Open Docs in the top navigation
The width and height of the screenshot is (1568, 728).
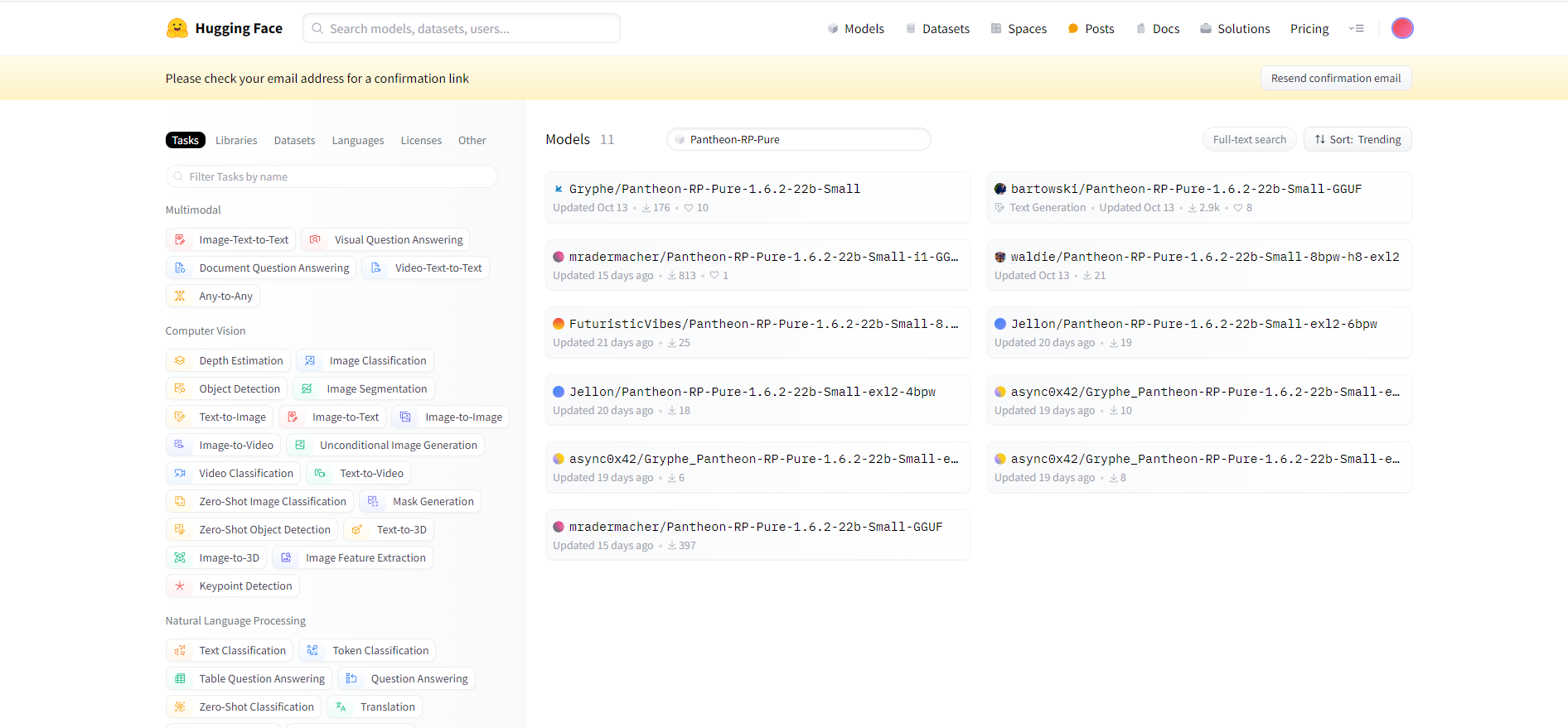click(x=1157, y=29)
